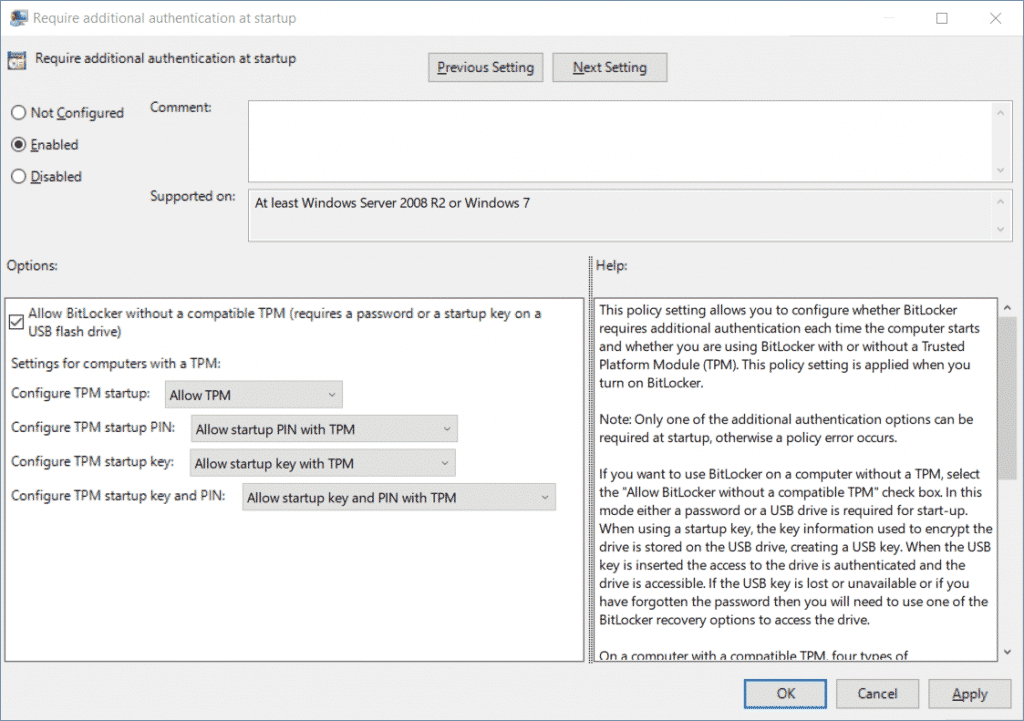The width and height of the screenshot is (1024, 721).
Task: Click the Cancel button
Action: [x=877, y=694]
